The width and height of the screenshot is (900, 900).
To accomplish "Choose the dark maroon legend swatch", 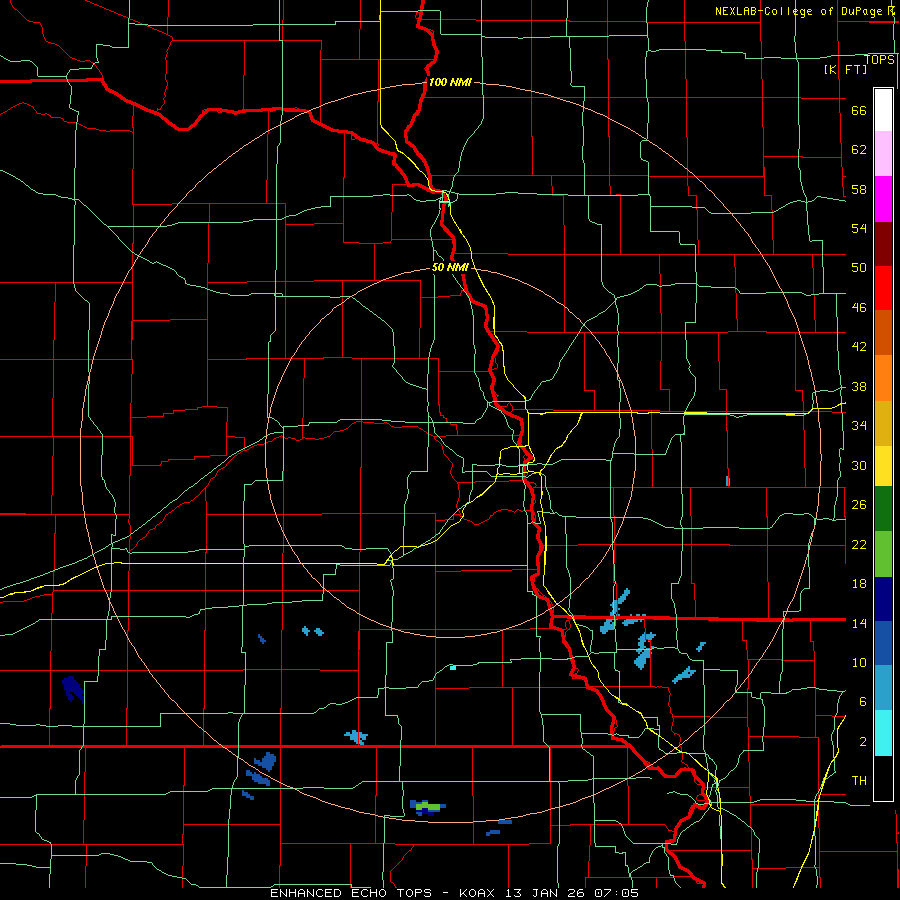I will [883, 244].
